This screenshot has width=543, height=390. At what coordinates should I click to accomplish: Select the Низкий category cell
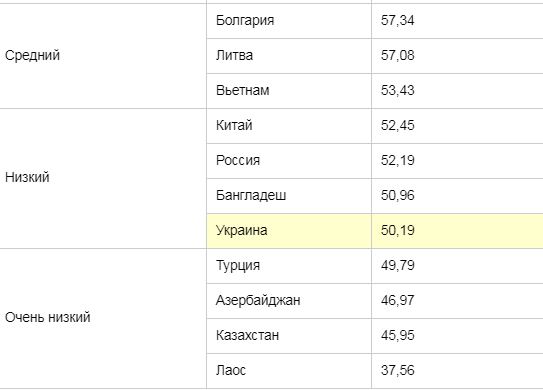[103, 178]
